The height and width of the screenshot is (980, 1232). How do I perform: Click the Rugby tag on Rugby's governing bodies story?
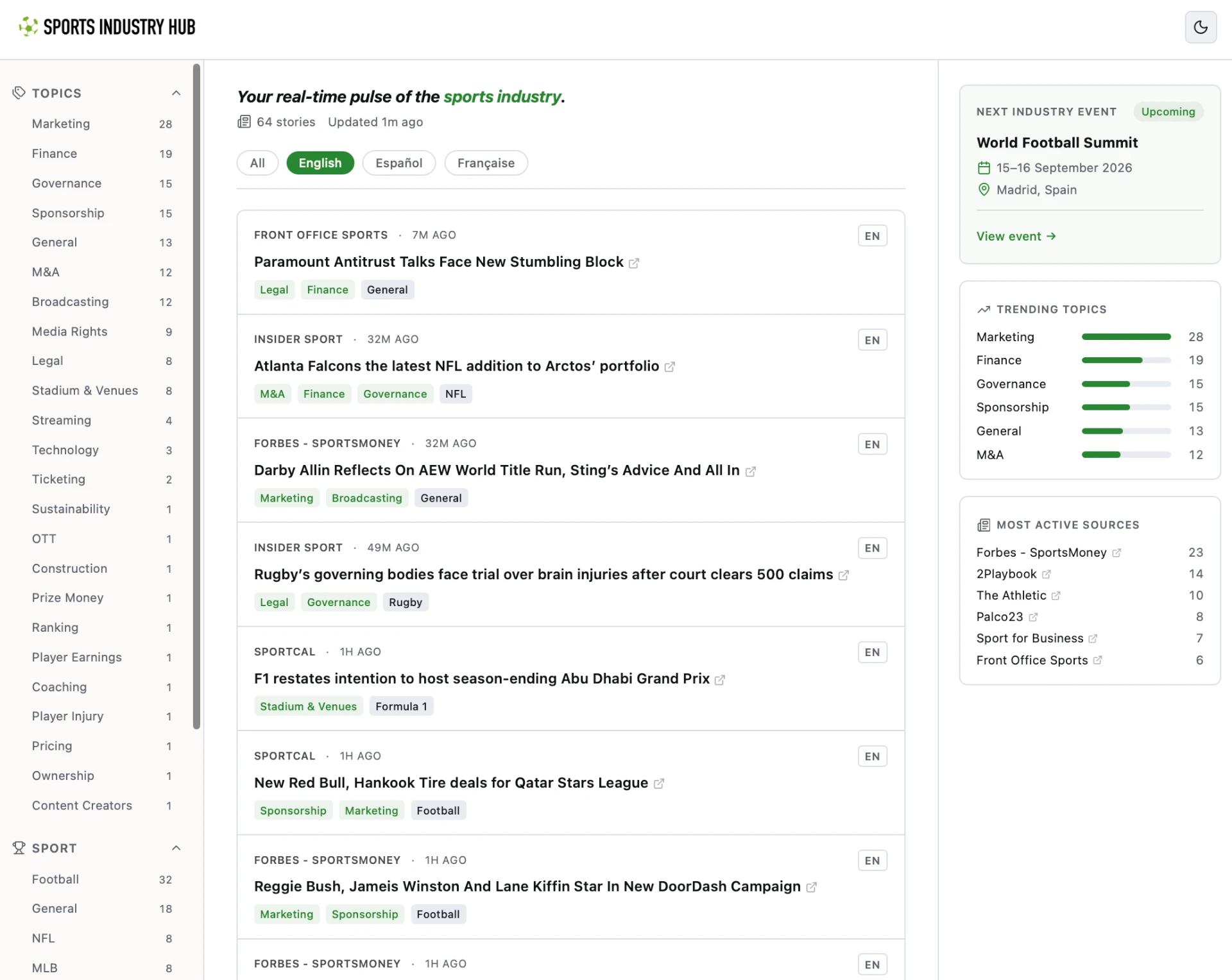click(x=406, y=602)
